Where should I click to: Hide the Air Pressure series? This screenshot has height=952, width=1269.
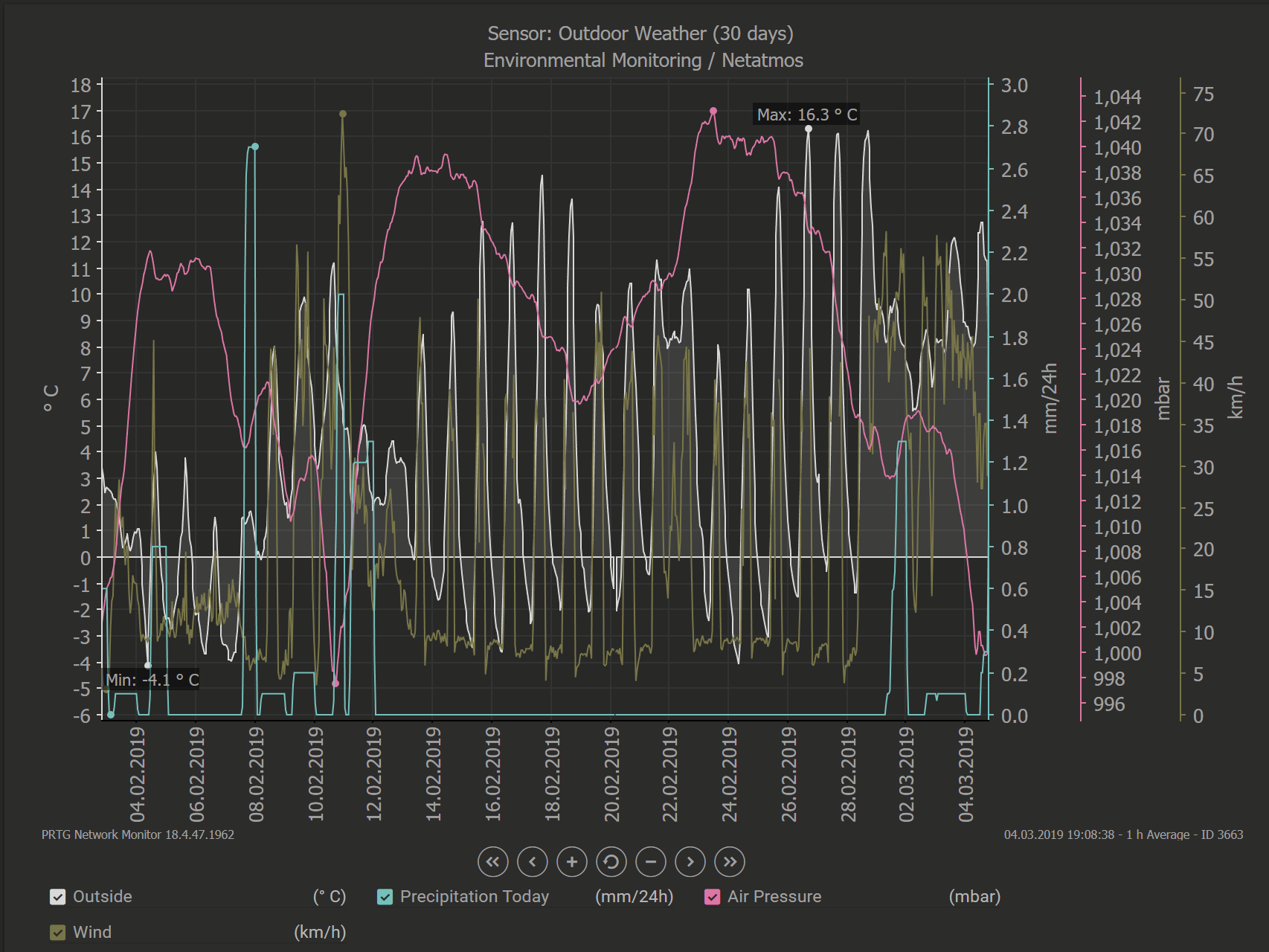coord(712,897)
